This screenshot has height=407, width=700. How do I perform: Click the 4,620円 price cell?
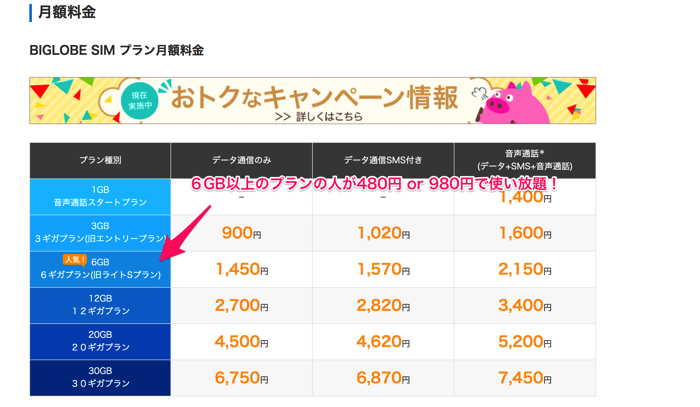[383, 341]
